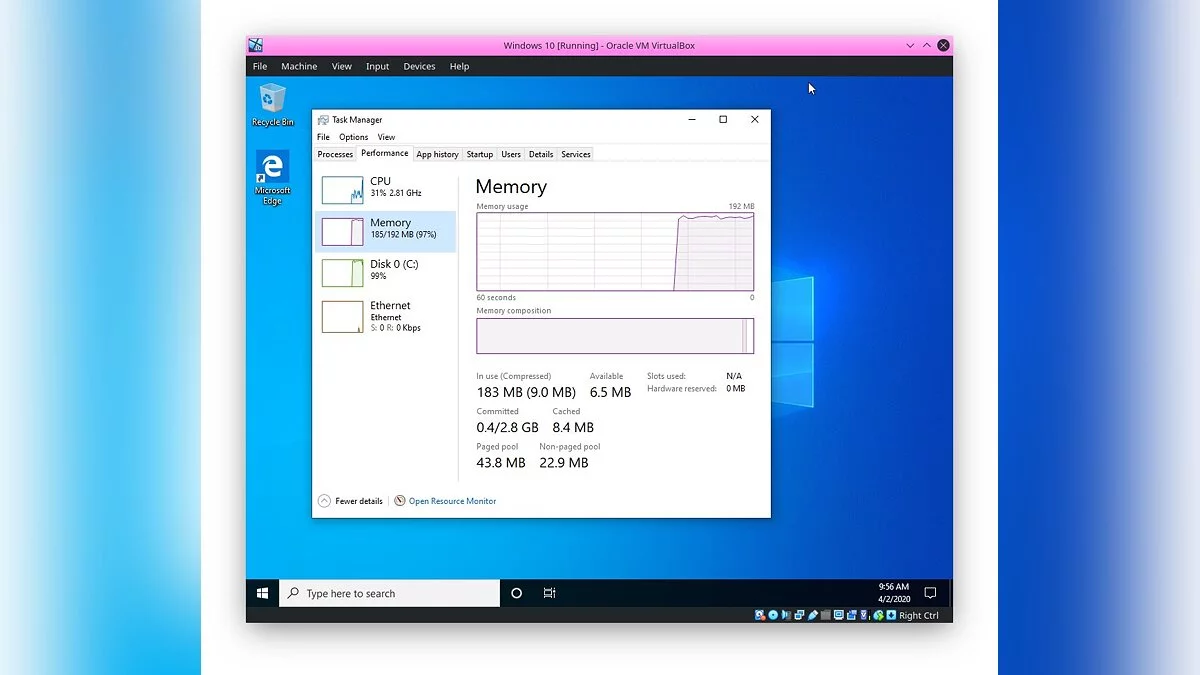Image resolution: width=1200 pixels, height=675 pixels.
Task: Click VirtualBox hard disk activity indicator
Action: 760,615
